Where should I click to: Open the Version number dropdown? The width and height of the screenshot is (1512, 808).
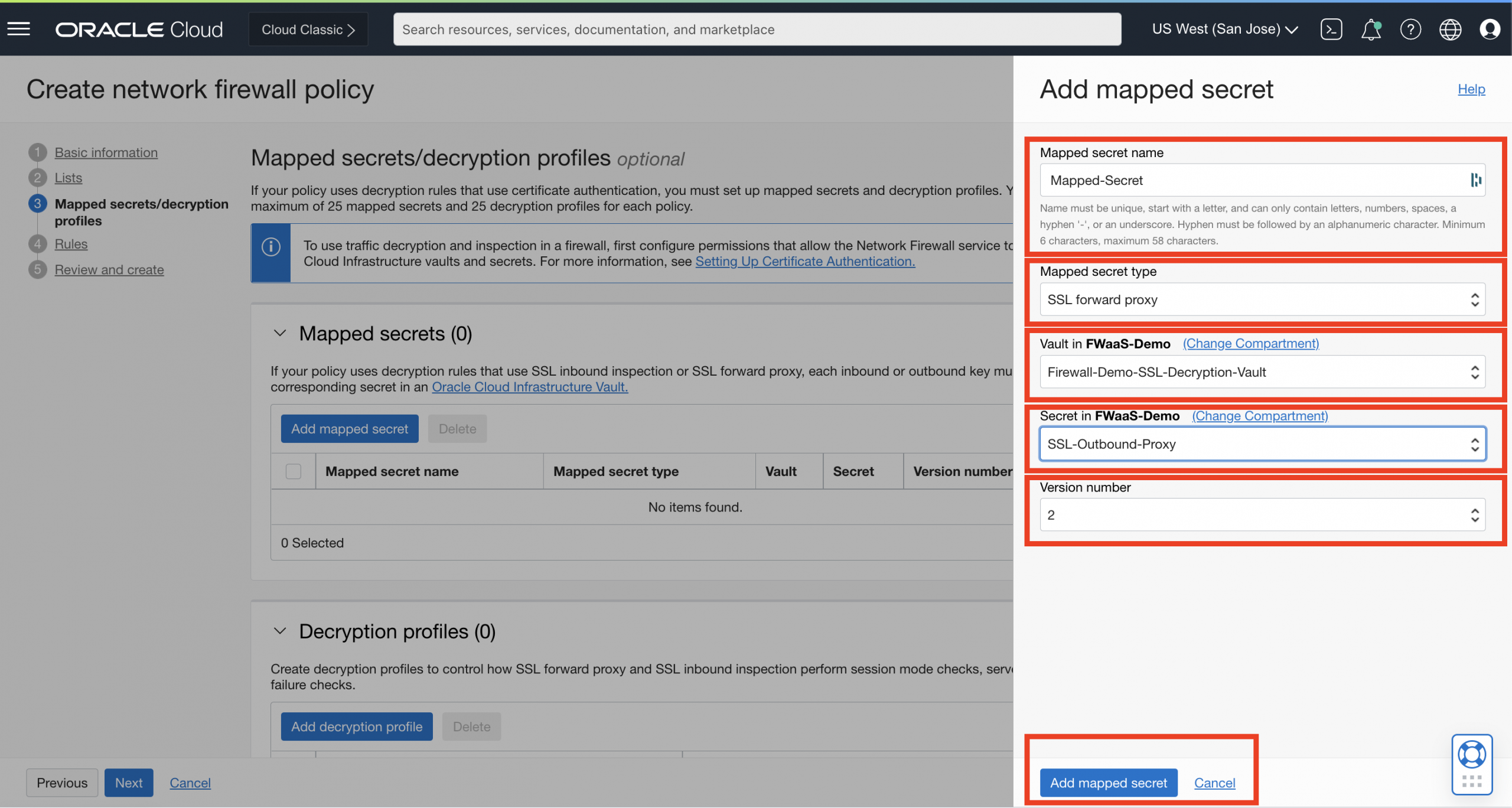[1262, 515]
